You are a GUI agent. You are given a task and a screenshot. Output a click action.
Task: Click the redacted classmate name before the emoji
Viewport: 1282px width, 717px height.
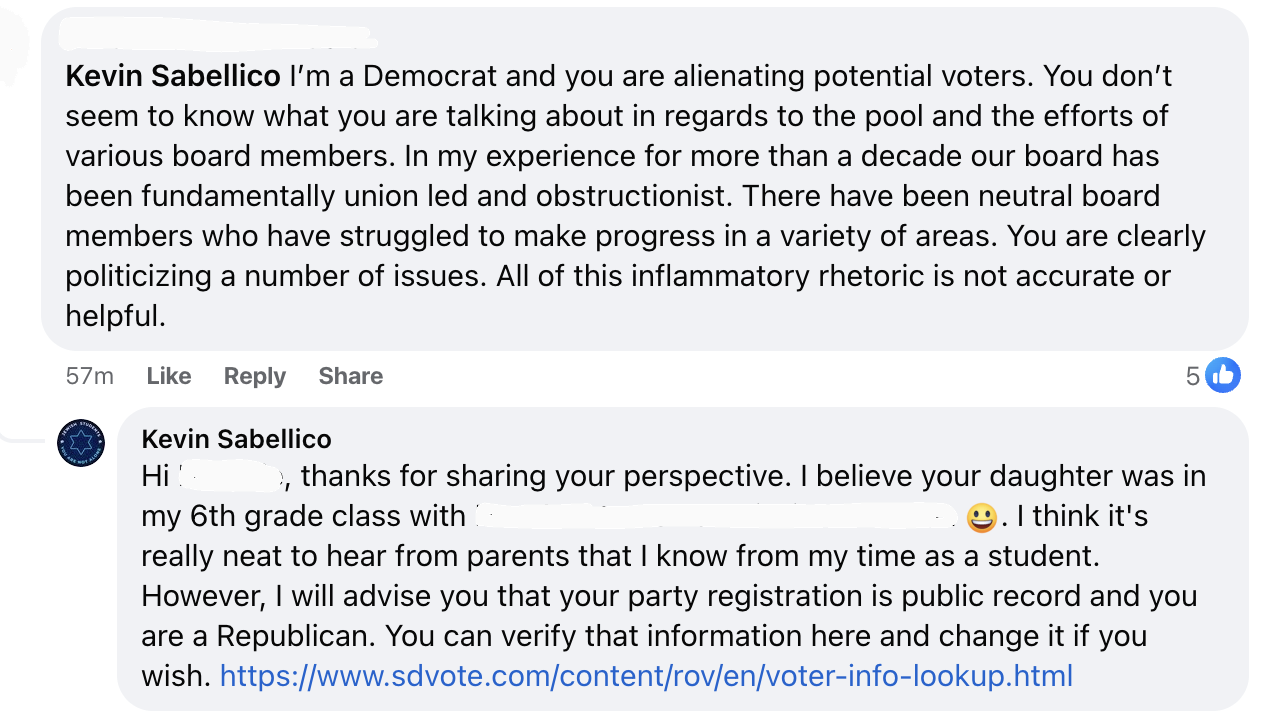pos(716,517)
